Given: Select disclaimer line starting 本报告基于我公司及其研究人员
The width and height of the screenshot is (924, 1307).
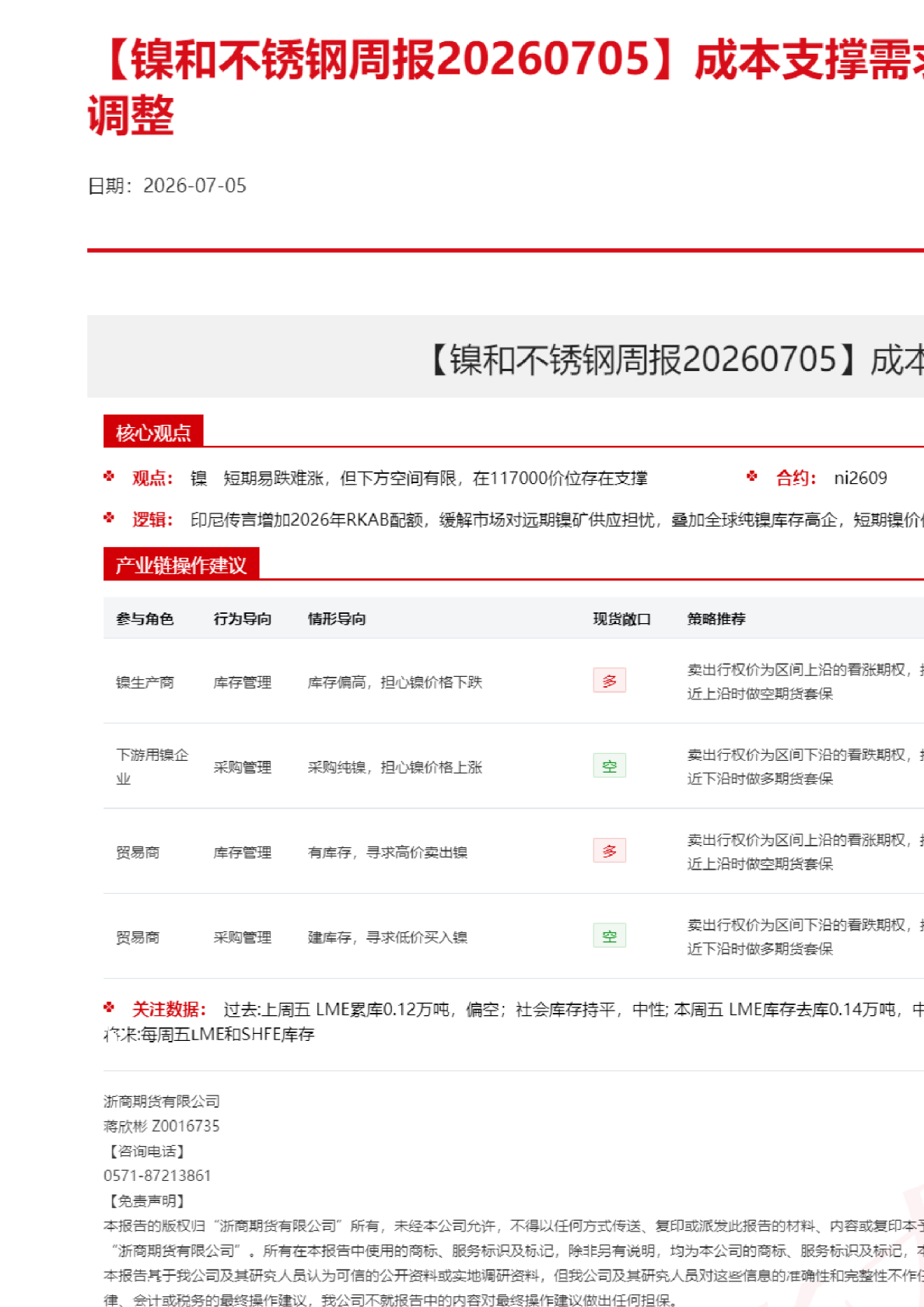Looking at the screenshot, I should coord(513,1275).
